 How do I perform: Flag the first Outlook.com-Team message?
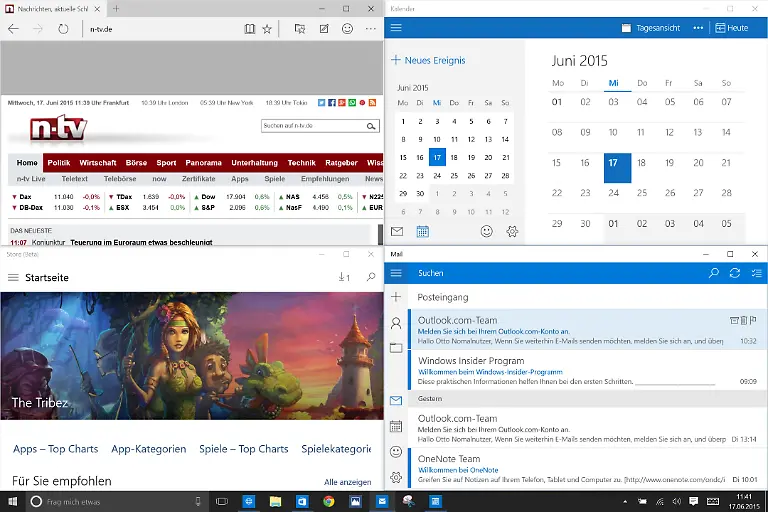(x=753, y=320)
